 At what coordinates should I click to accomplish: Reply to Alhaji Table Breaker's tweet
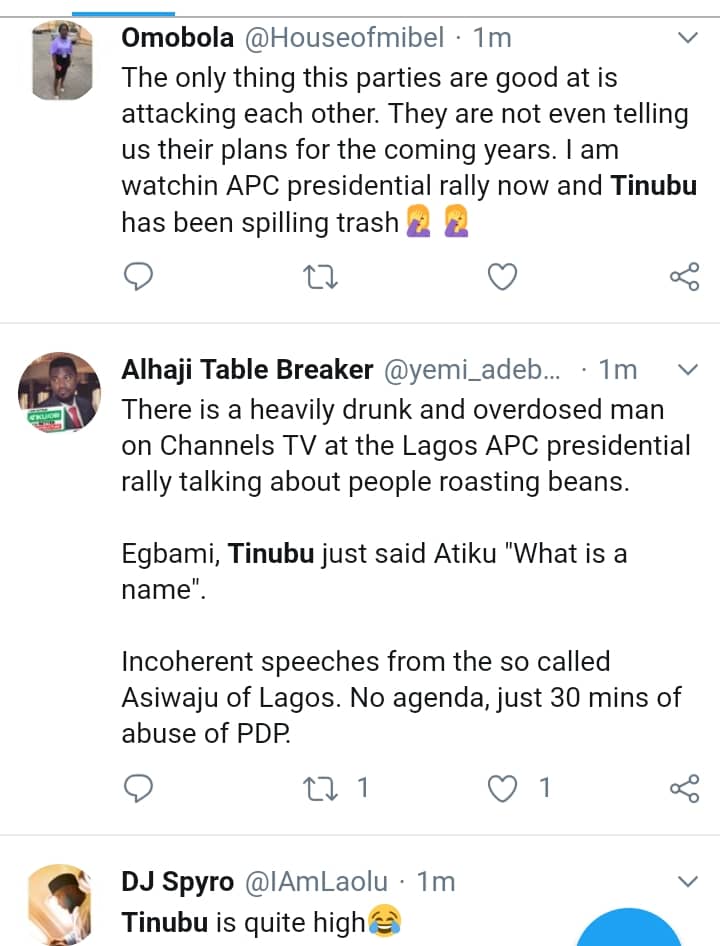click(138, 788)
